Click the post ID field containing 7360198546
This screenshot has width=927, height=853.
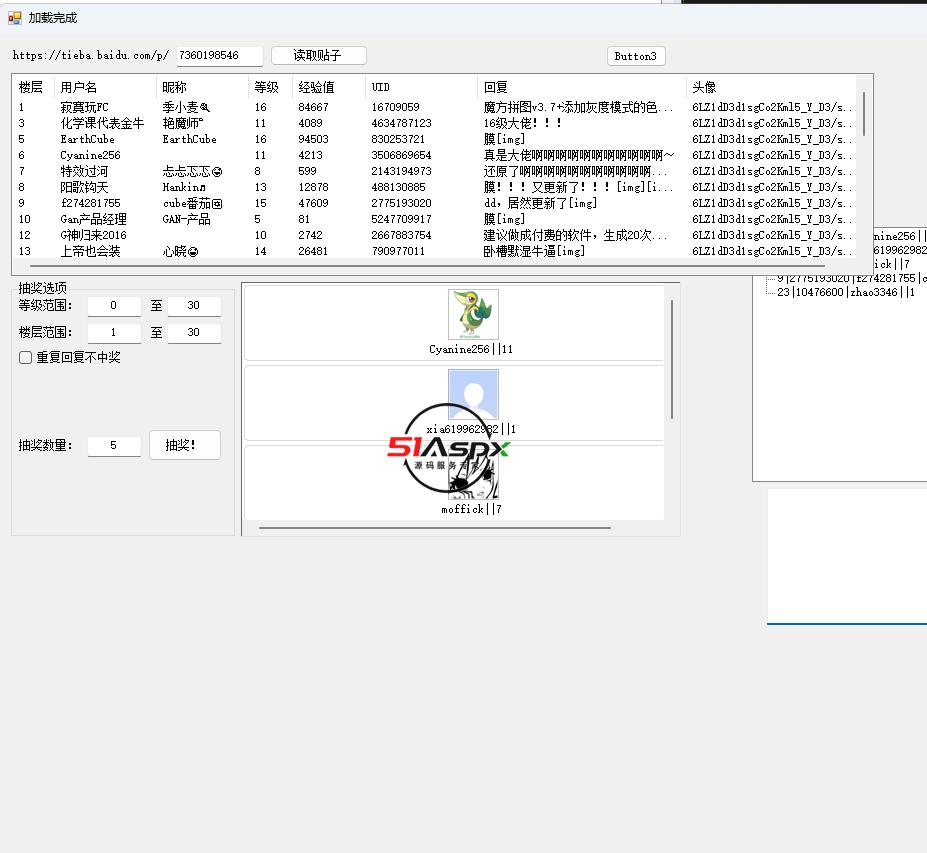tap(219, 56)
